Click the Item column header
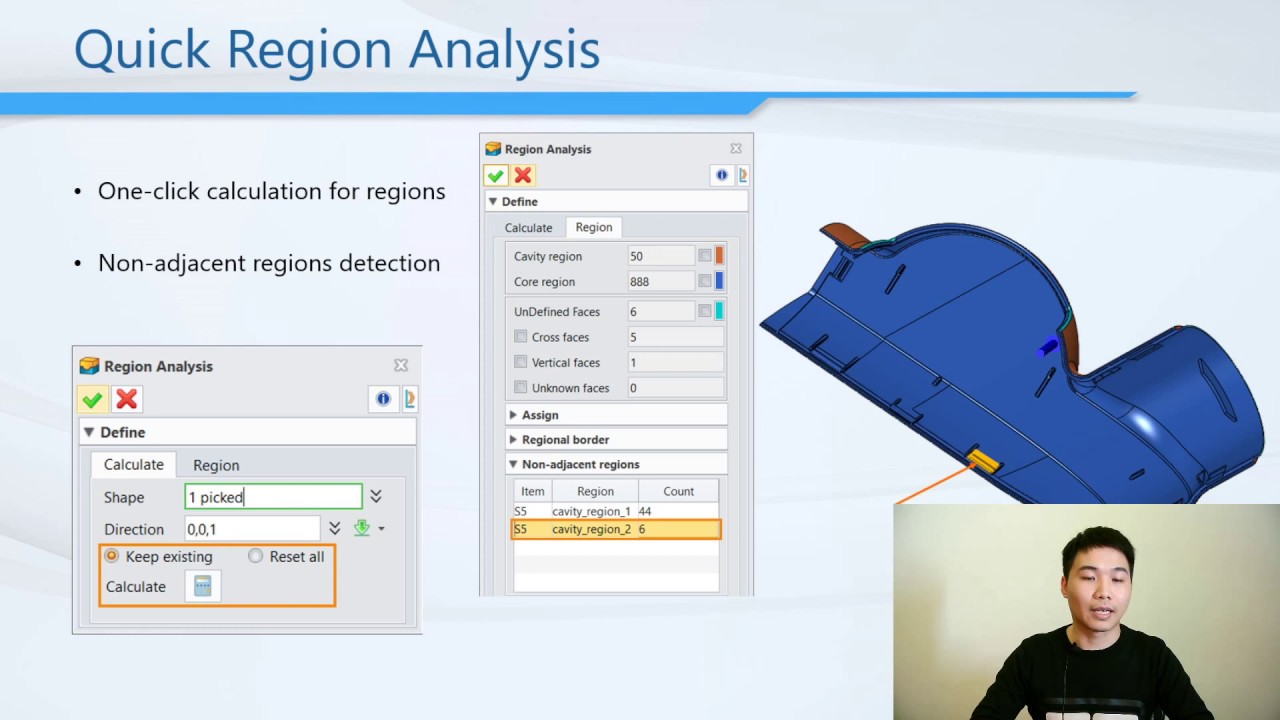This screenshot has width=1280, height=720. tap(532, 491)
